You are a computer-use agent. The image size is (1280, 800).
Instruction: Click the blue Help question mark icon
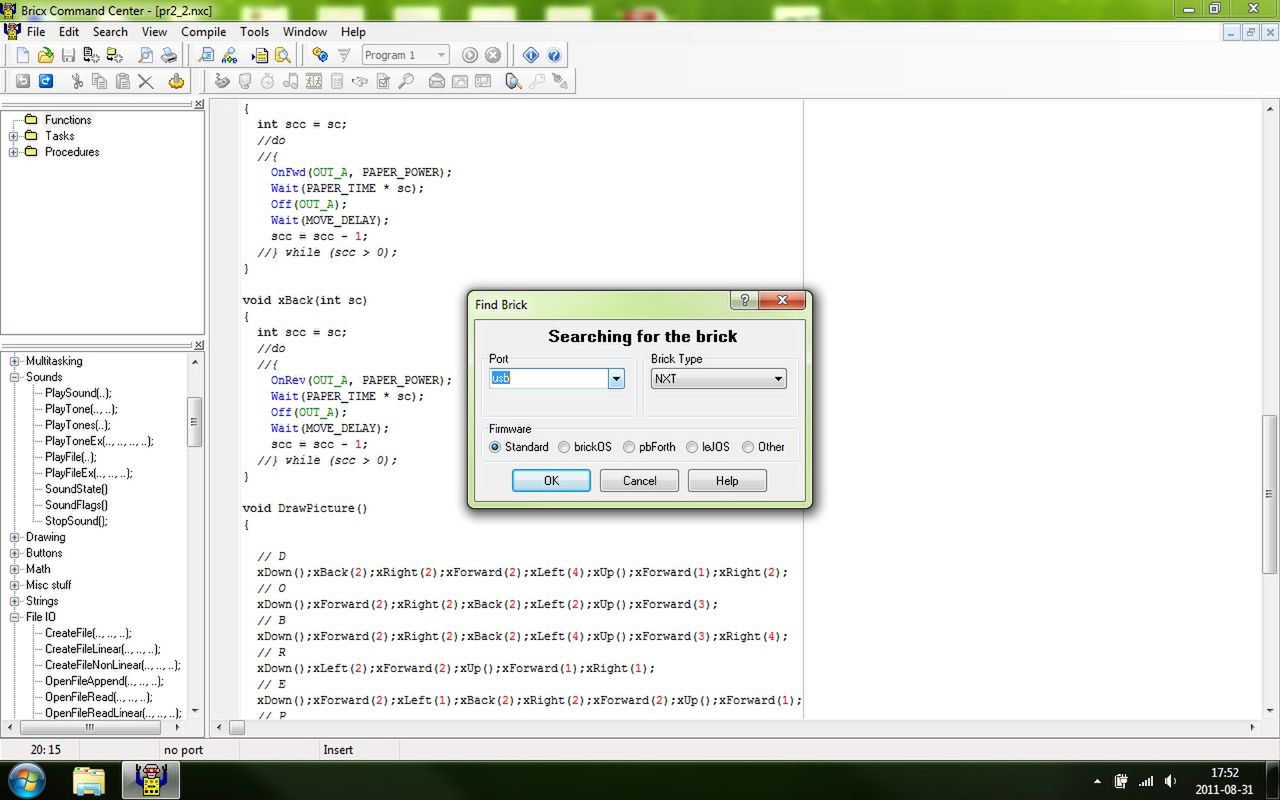(554, 56)
